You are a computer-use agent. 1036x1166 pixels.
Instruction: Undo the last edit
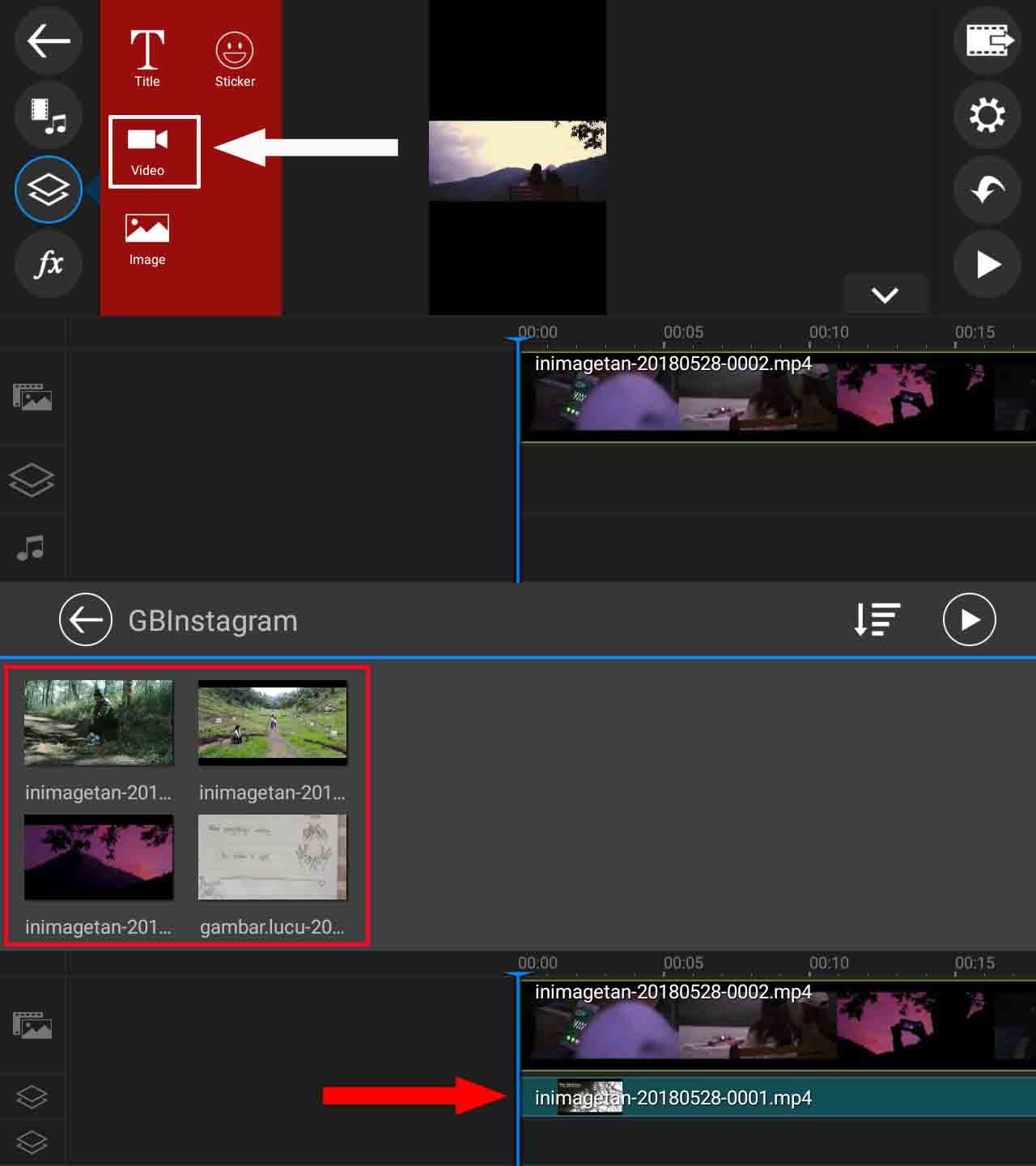coord(987,189)
